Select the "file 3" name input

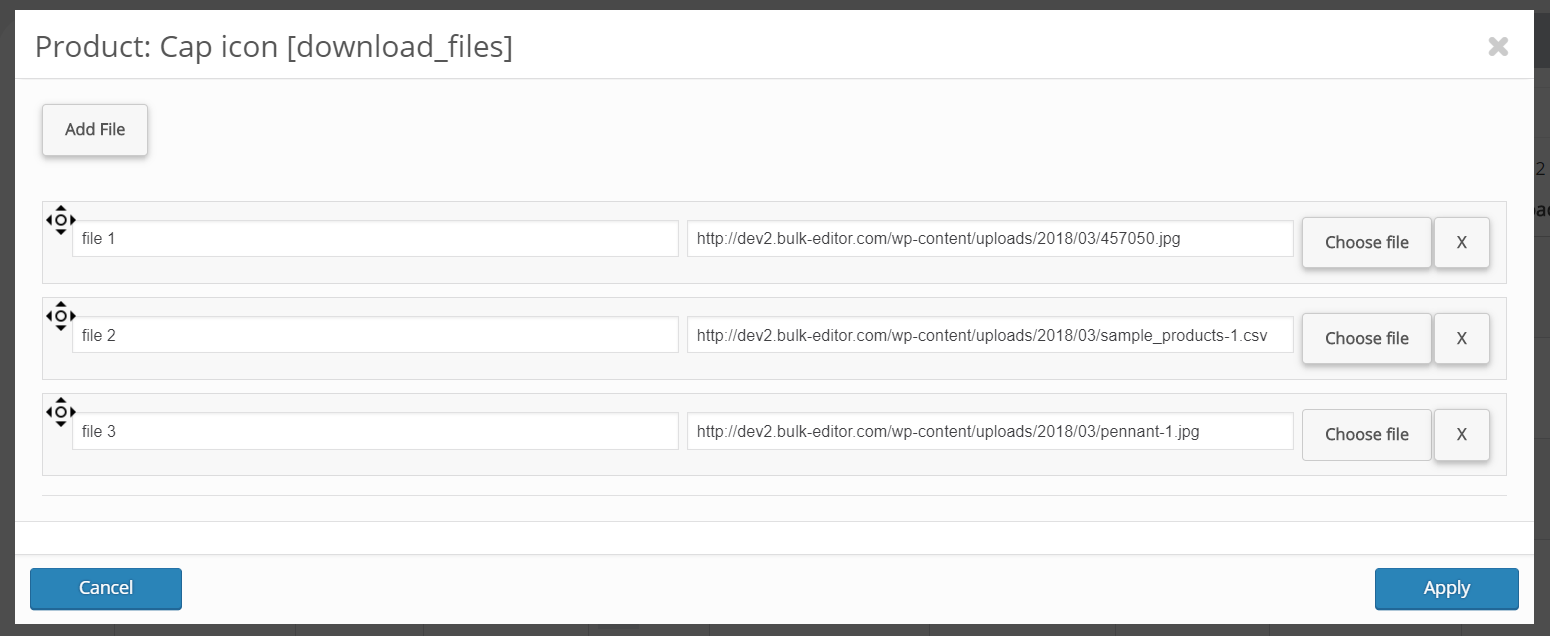pyautogui.click(x=375, y=431)
